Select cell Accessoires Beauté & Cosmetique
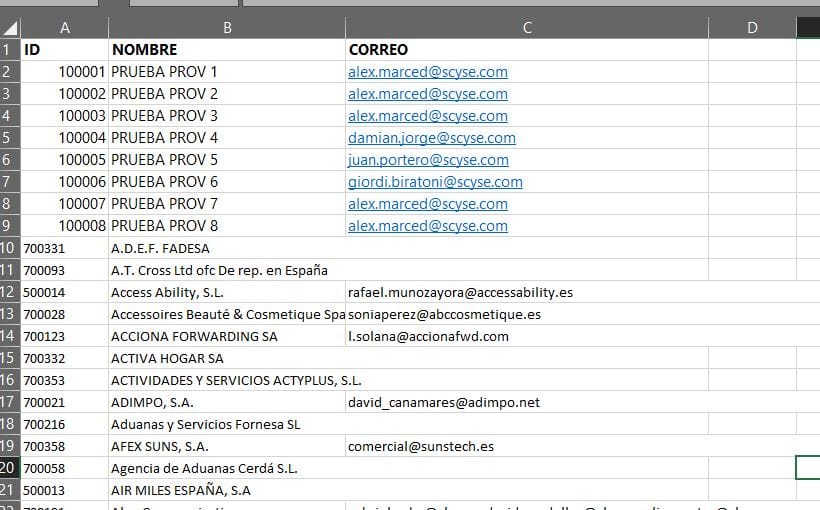 [x=227, y=314]
